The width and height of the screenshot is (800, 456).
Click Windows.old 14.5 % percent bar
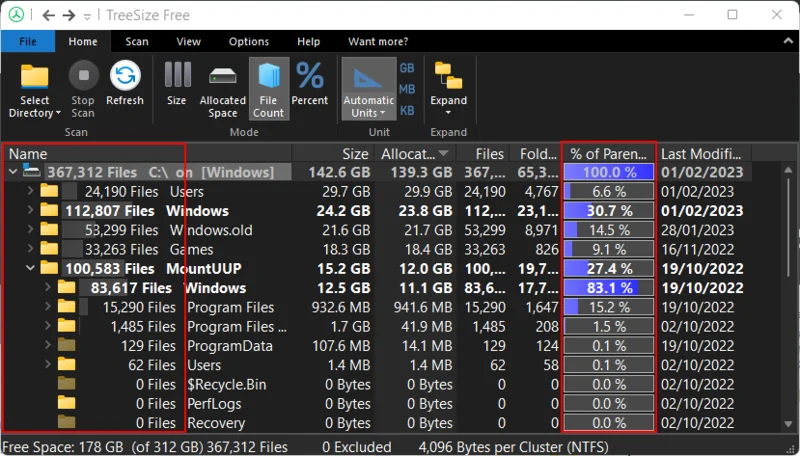(609, 230)
